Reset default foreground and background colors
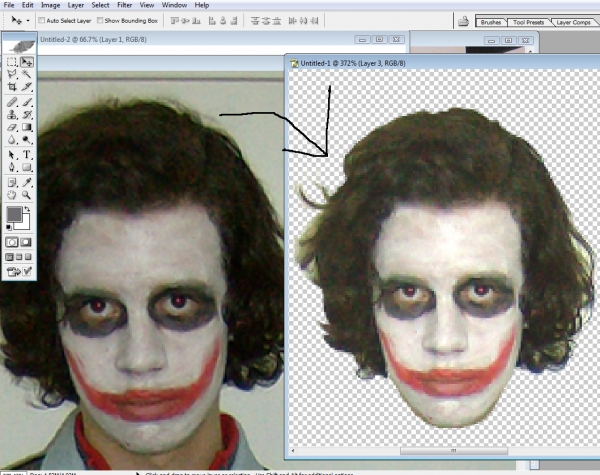The height and width of the screenshot is (475, 600). tap(9, 228)
